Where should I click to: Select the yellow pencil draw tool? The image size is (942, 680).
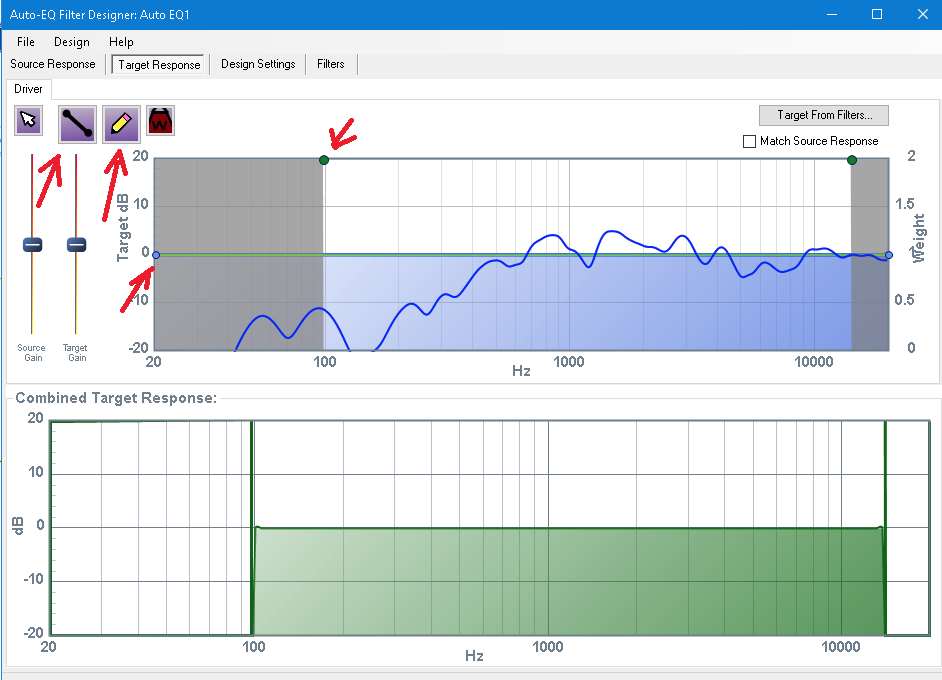121,123
